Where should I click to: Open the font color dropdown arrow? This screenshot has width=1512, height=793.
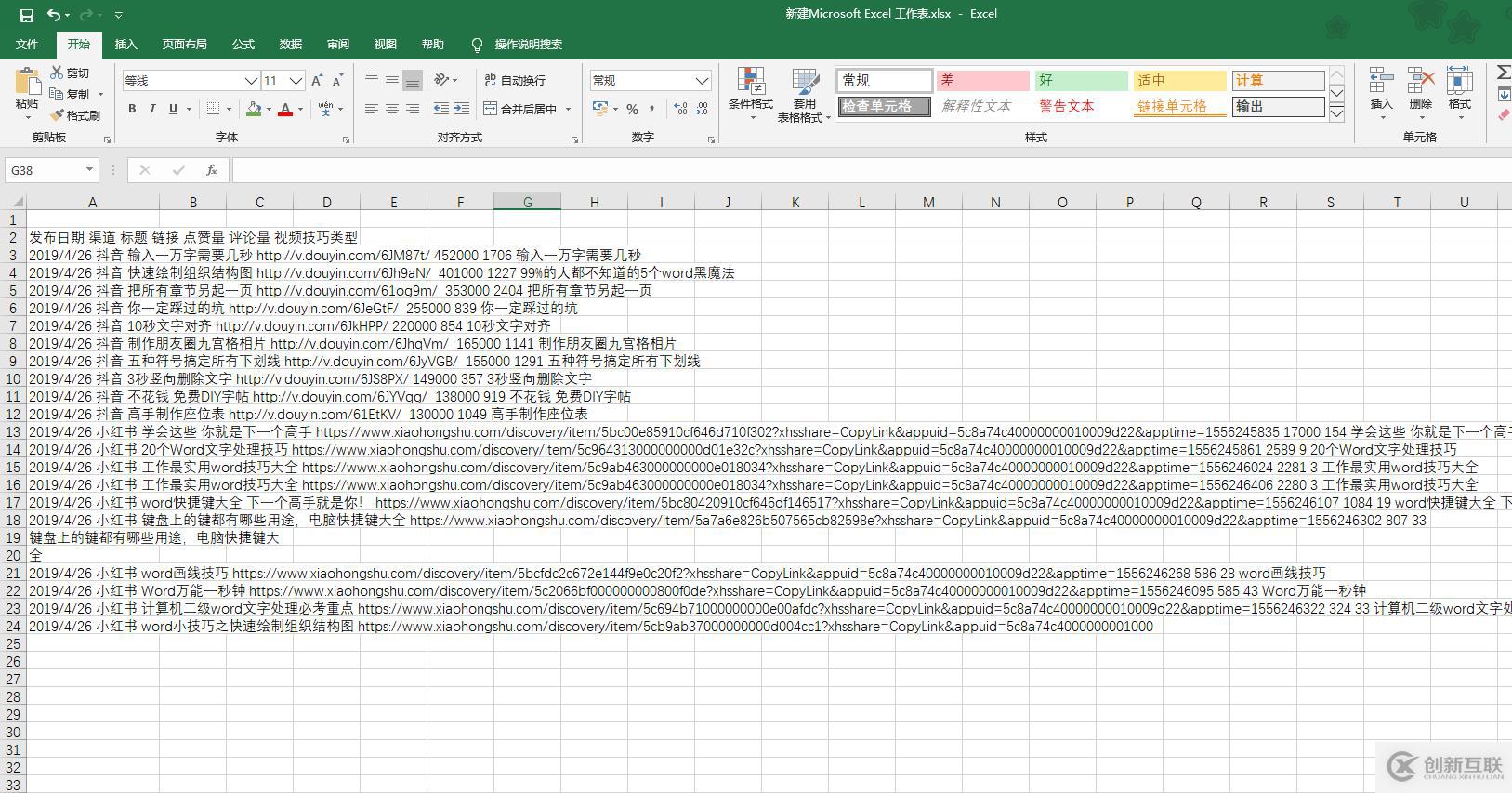pos(300,110)
